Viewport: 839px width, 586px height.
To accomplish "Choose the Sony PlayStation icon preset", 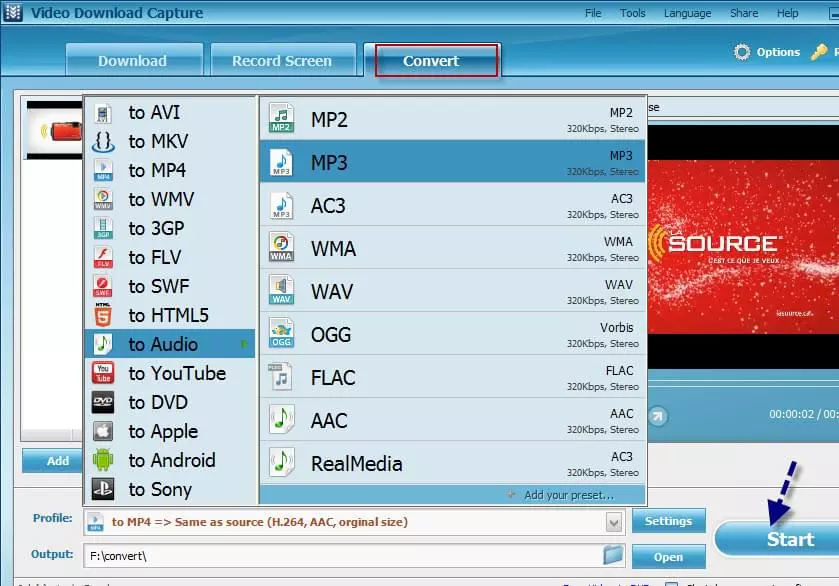I will 103,489.
